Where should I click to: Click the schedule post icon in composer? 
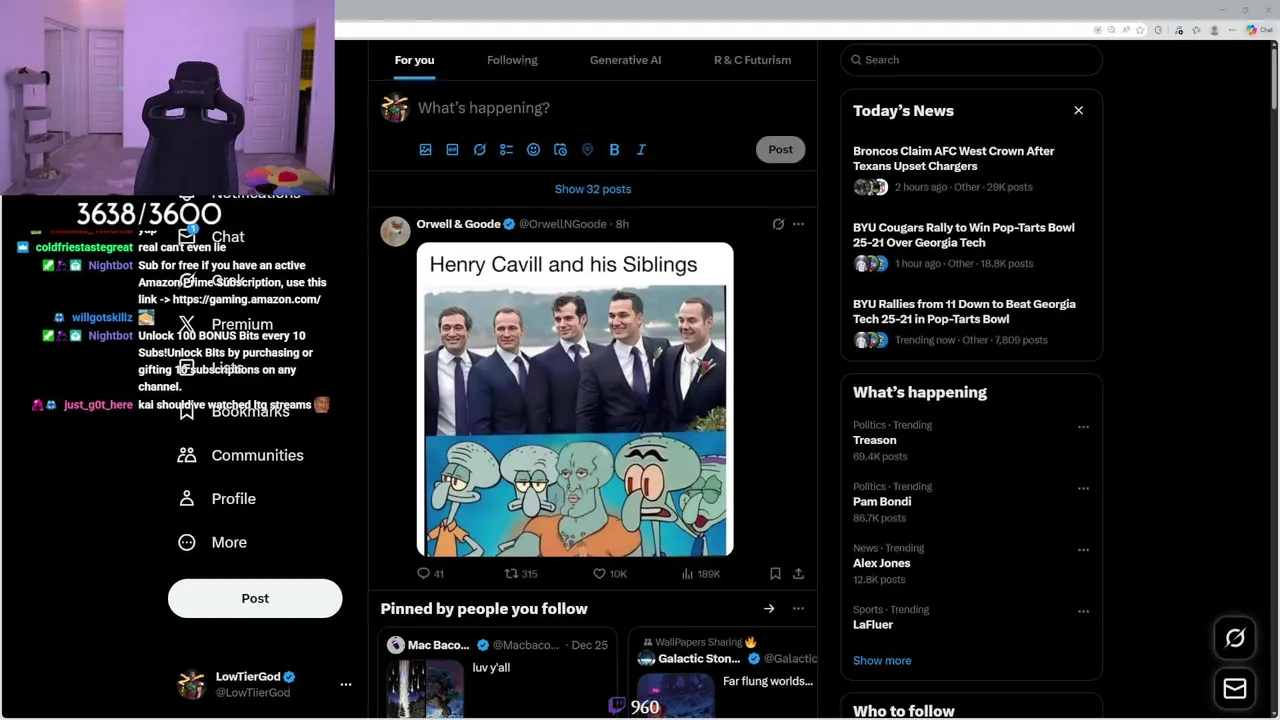[x=560, y=150]
